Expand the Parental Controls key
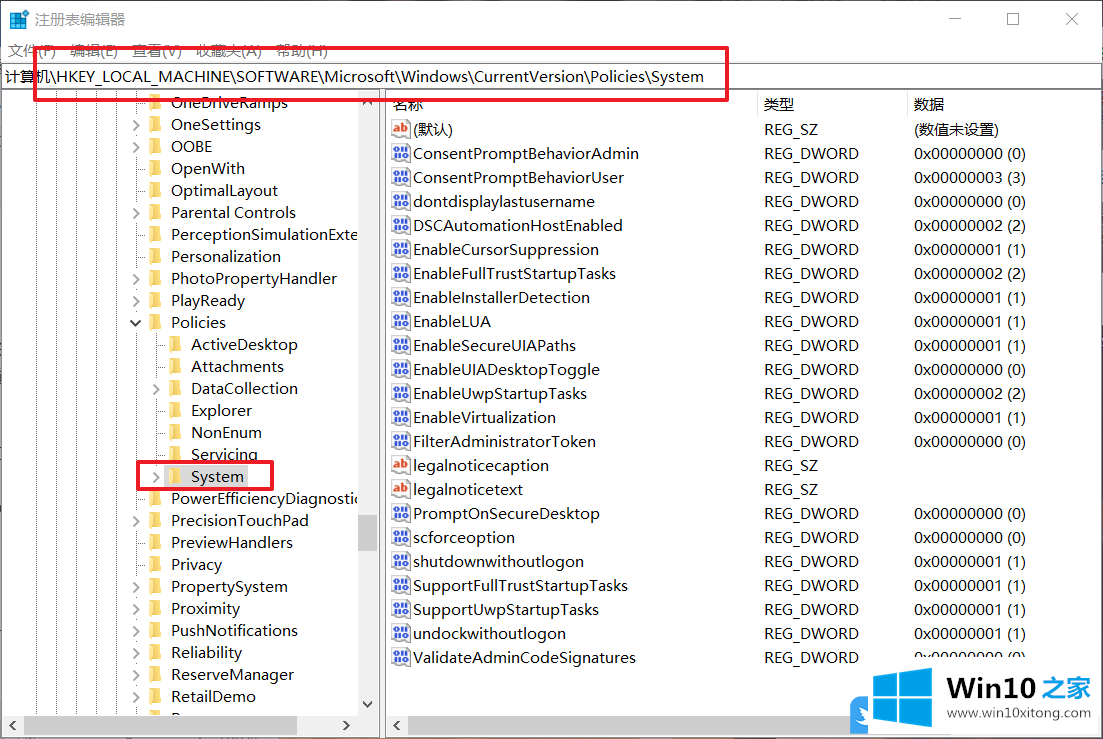Screen dimensions: 1103x739 tap(136, 213)
